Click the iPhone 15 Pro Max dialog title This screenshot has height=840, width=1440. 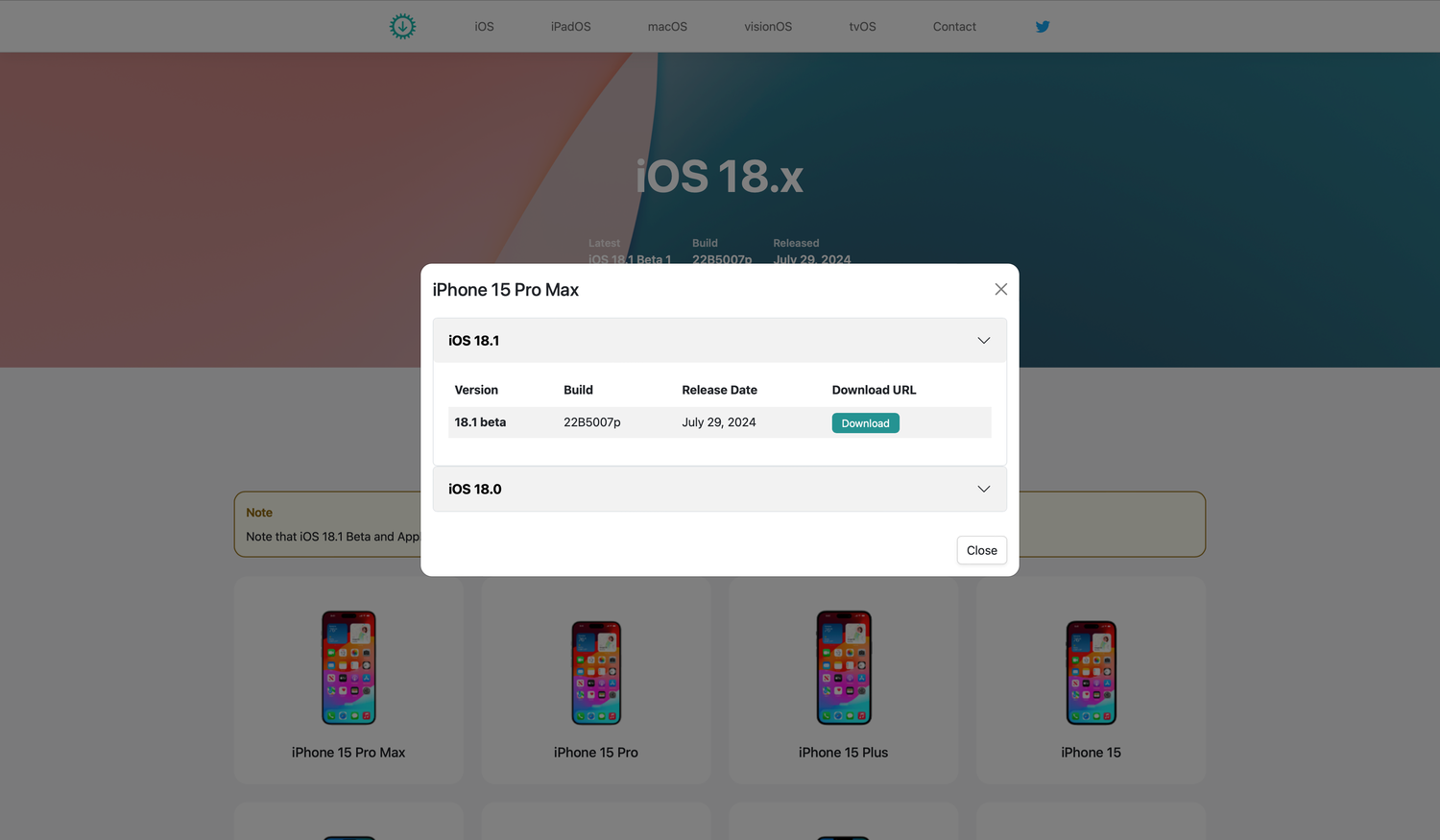click(506, 290)
